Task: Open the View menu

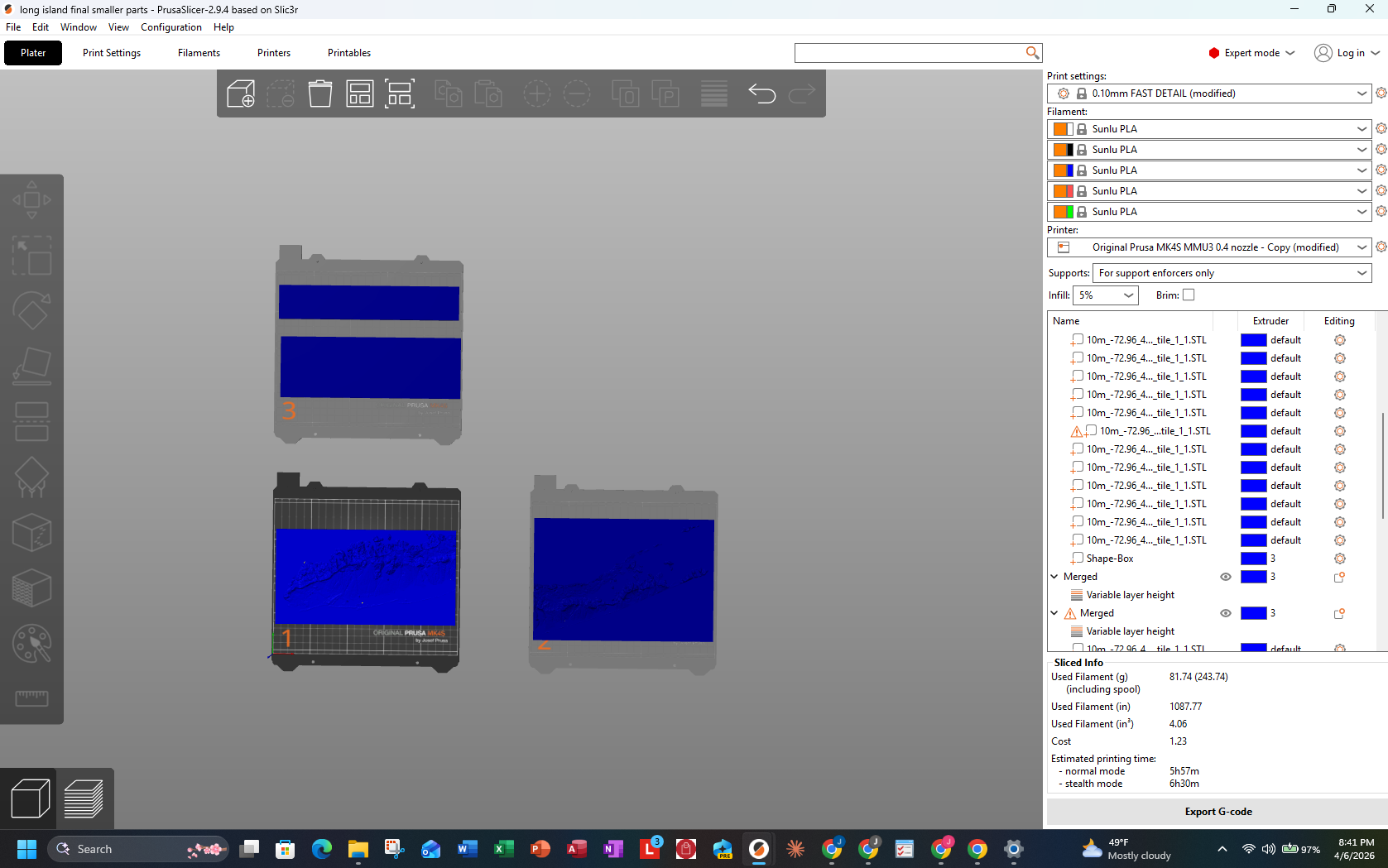Action: 118,27
